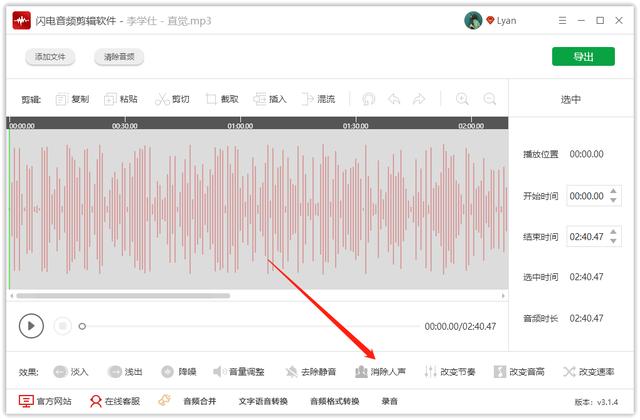This screenshot has width=640, height=420.
Task: Choose the Crop (截取) tool
Action: coord(221,99)
